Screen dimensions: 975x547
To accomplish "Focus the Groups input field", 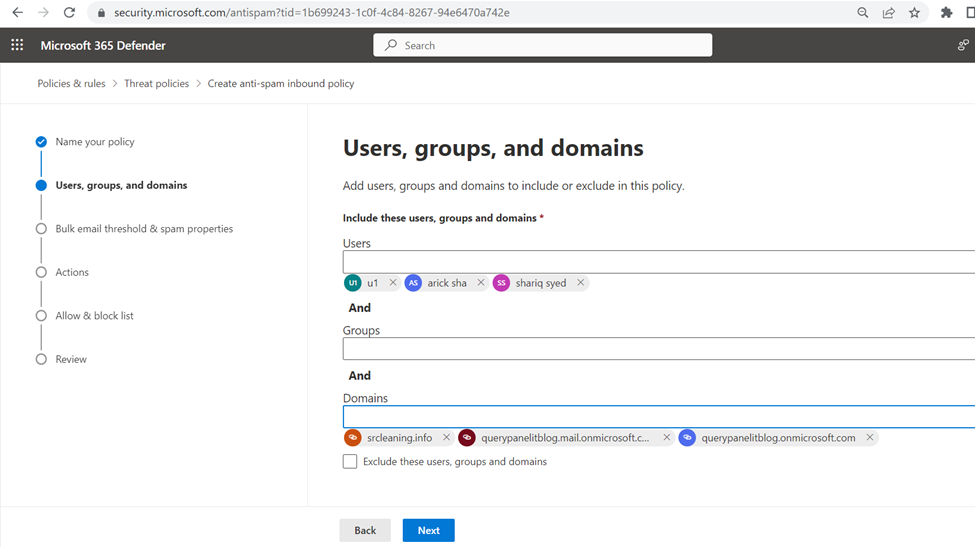I will 658,349.
